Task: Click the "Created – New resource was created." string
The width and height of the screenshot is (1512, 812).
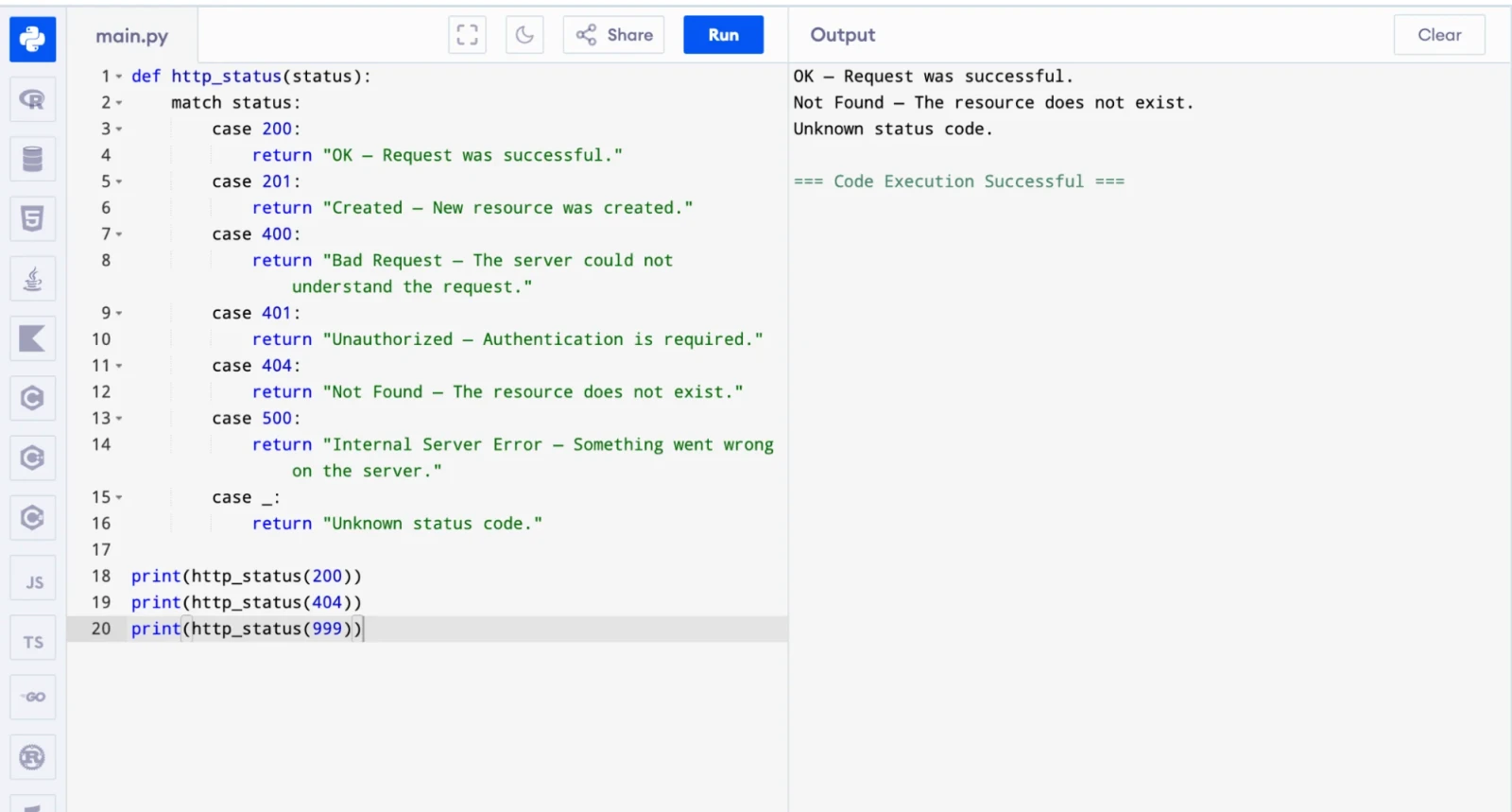Action: (x=507, y=208)
